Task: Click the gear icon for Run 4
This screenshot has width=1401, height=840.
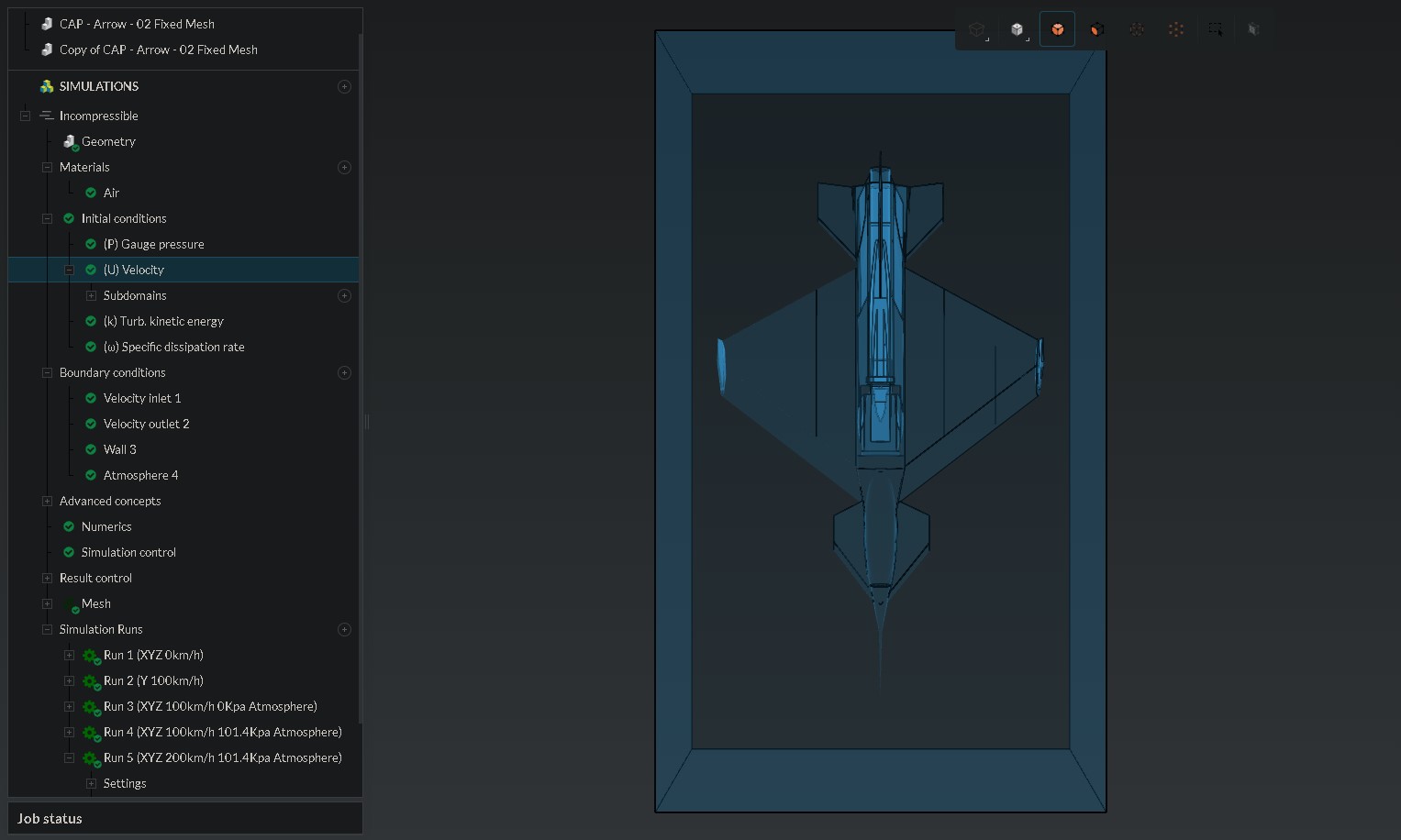Action: [x=91, y=733]
